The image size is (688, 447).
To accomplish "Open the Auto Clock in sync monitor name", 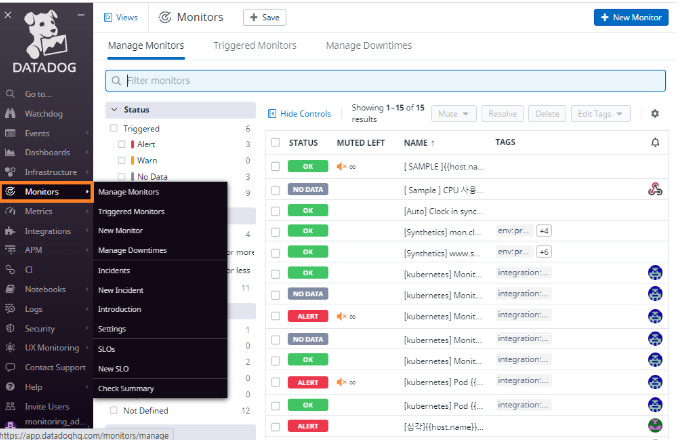I will click(443, 211).
